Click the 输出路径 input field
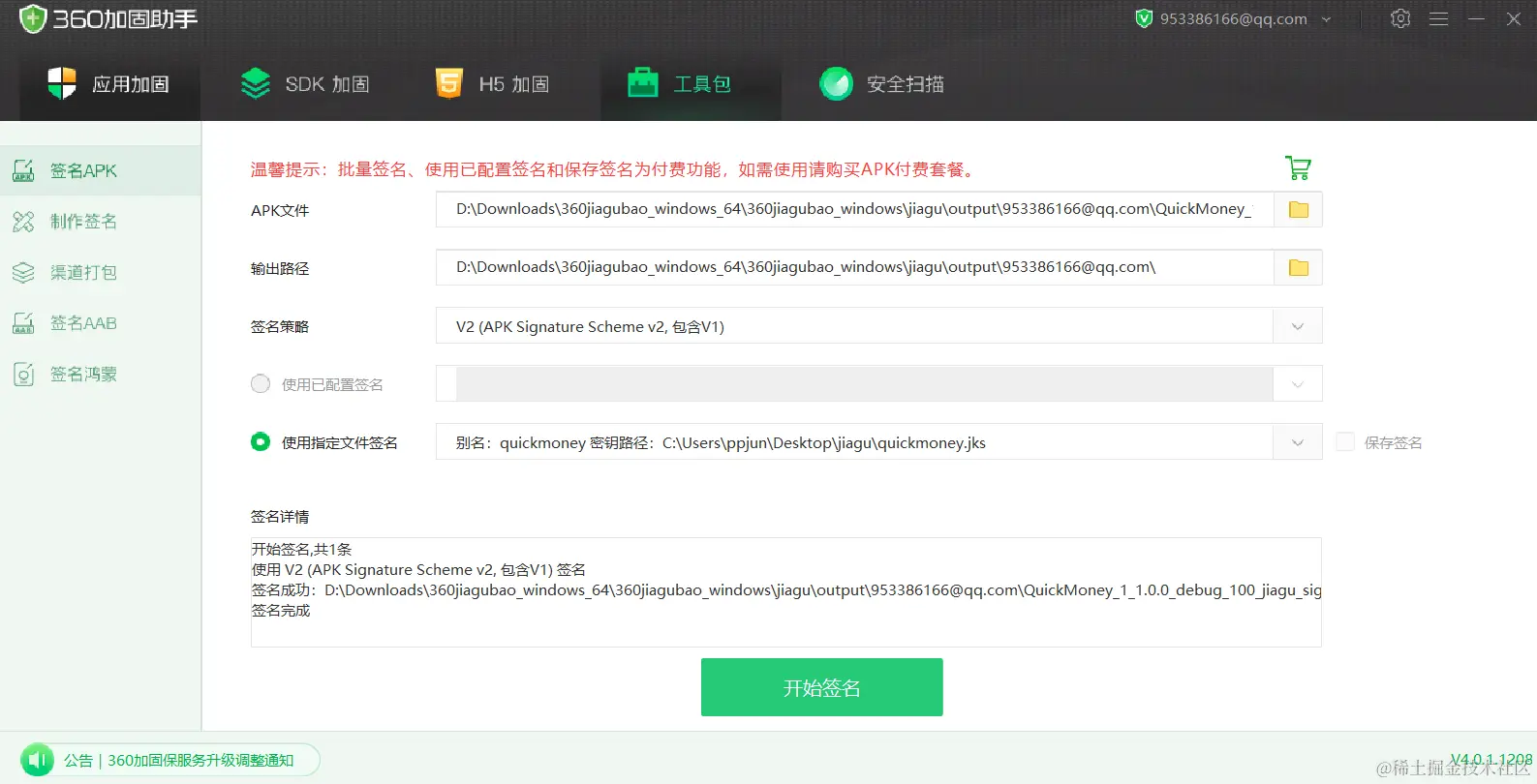The image size is (1537, 784). (854, 267)
